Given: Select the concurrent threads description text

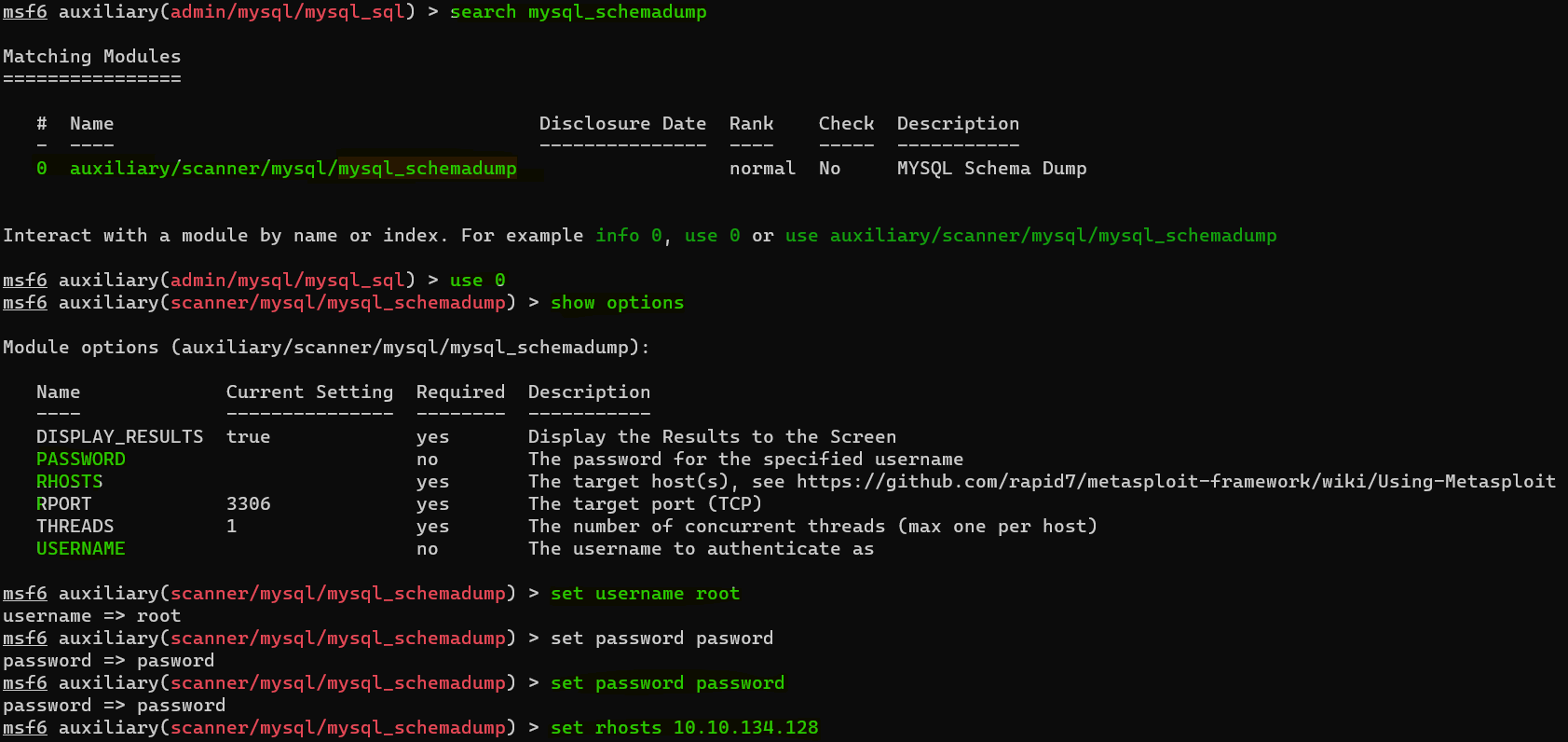Looking at the screenshot, I should (x=812, y=527).
